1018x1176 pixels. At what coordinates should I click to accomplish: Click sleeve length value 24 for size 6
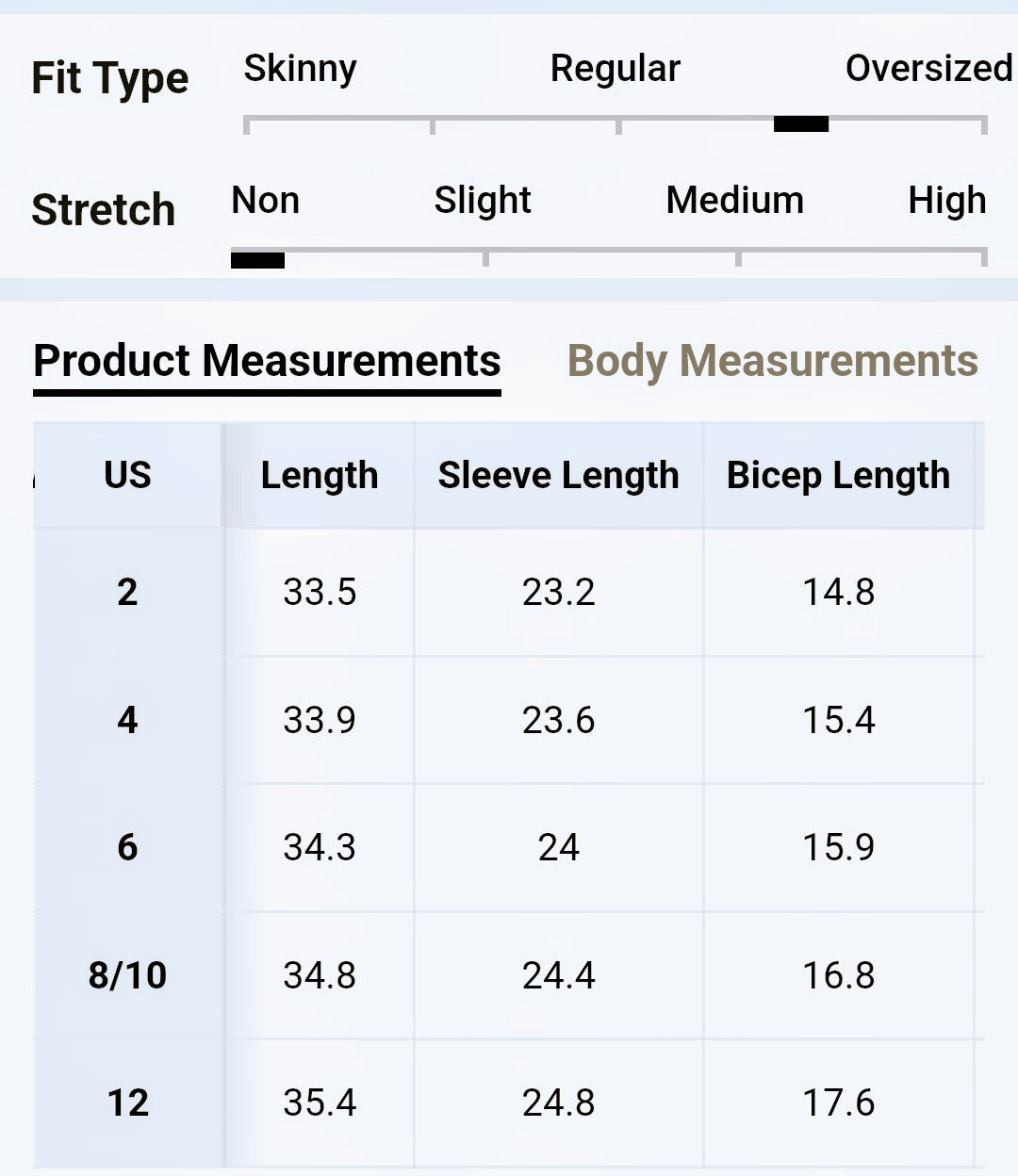coord(559,847)
